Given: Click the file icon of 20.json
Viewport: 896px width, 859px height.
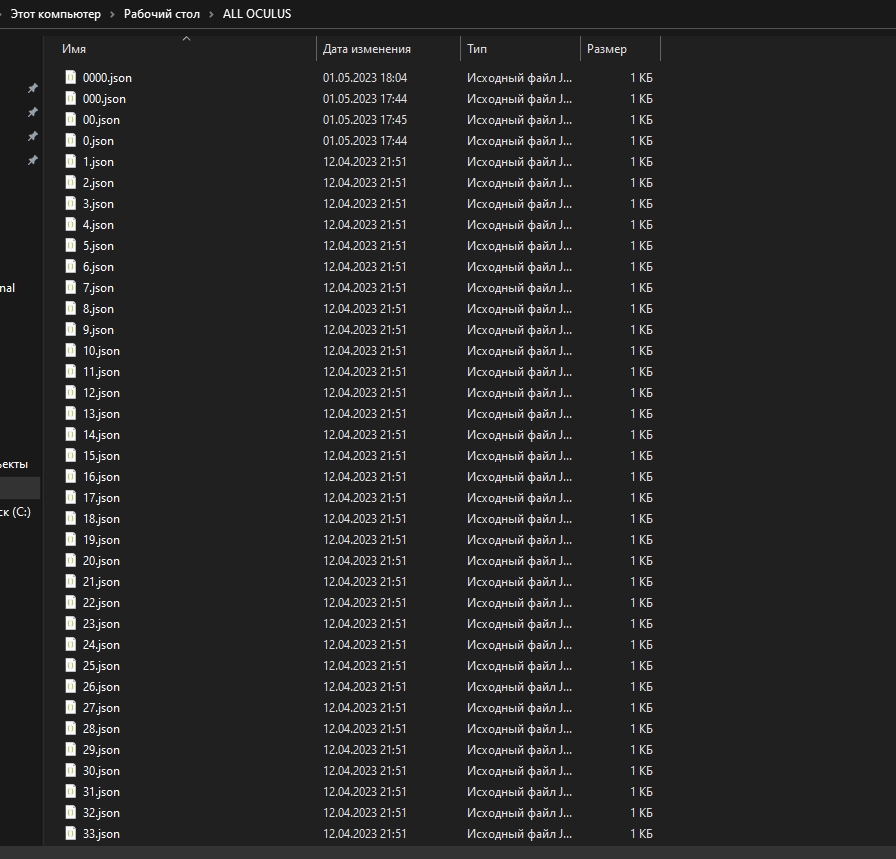Looking at the screenshot, I should (x=71, y=560).
